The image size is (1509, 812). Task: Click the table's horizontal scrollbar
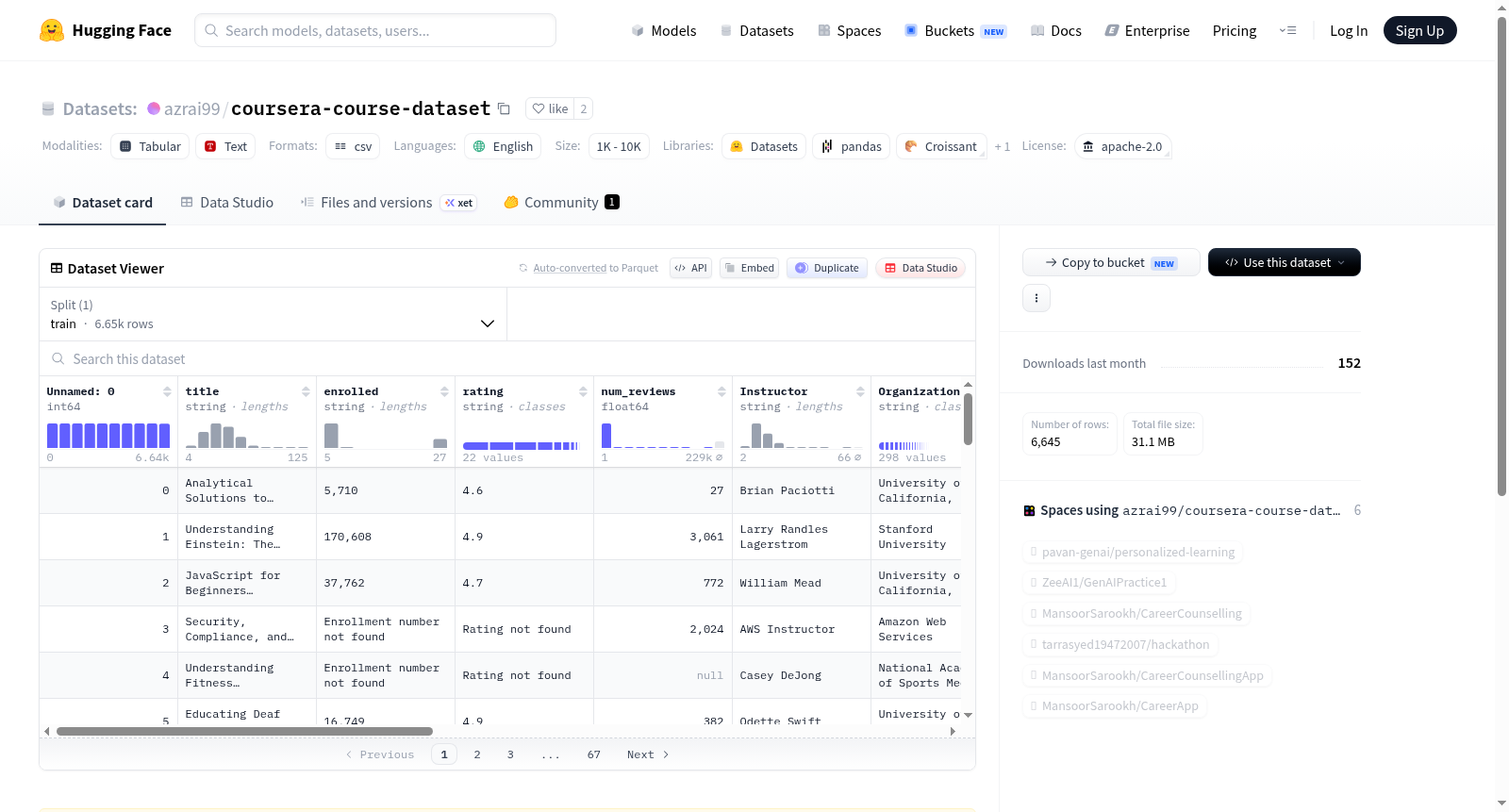tap(244, 731)
